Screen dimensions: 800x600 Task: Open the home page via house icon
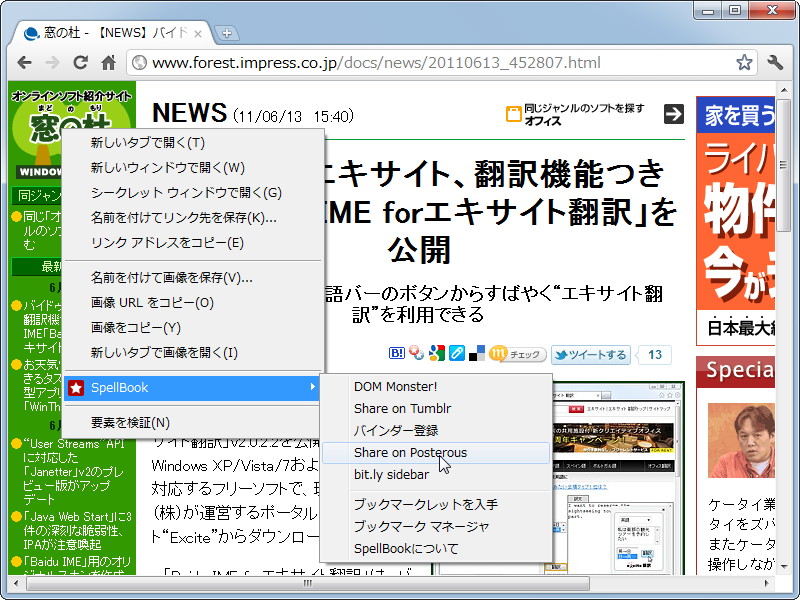coord(108,63)
